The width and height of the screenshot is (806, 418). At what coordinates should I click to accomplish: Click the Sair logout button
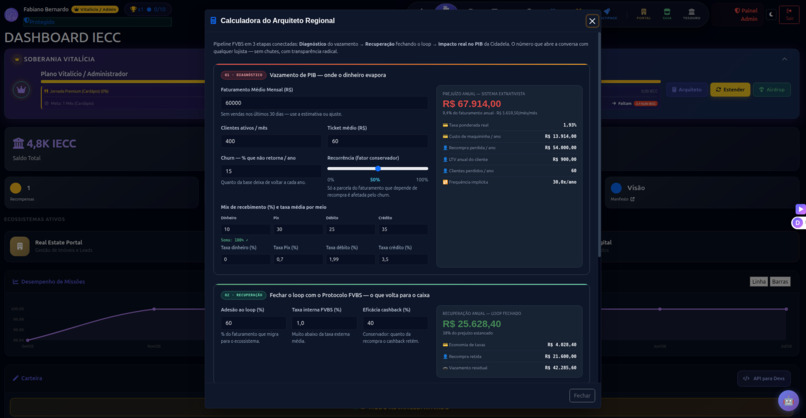[789, 14]
